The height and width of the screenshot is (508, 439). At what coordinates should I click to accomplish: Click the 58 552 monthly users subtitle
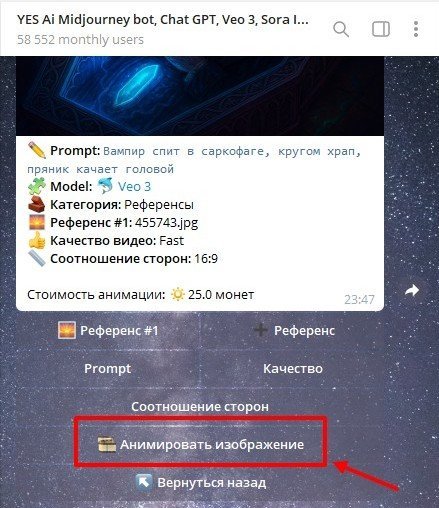click(x=80, y=40)
